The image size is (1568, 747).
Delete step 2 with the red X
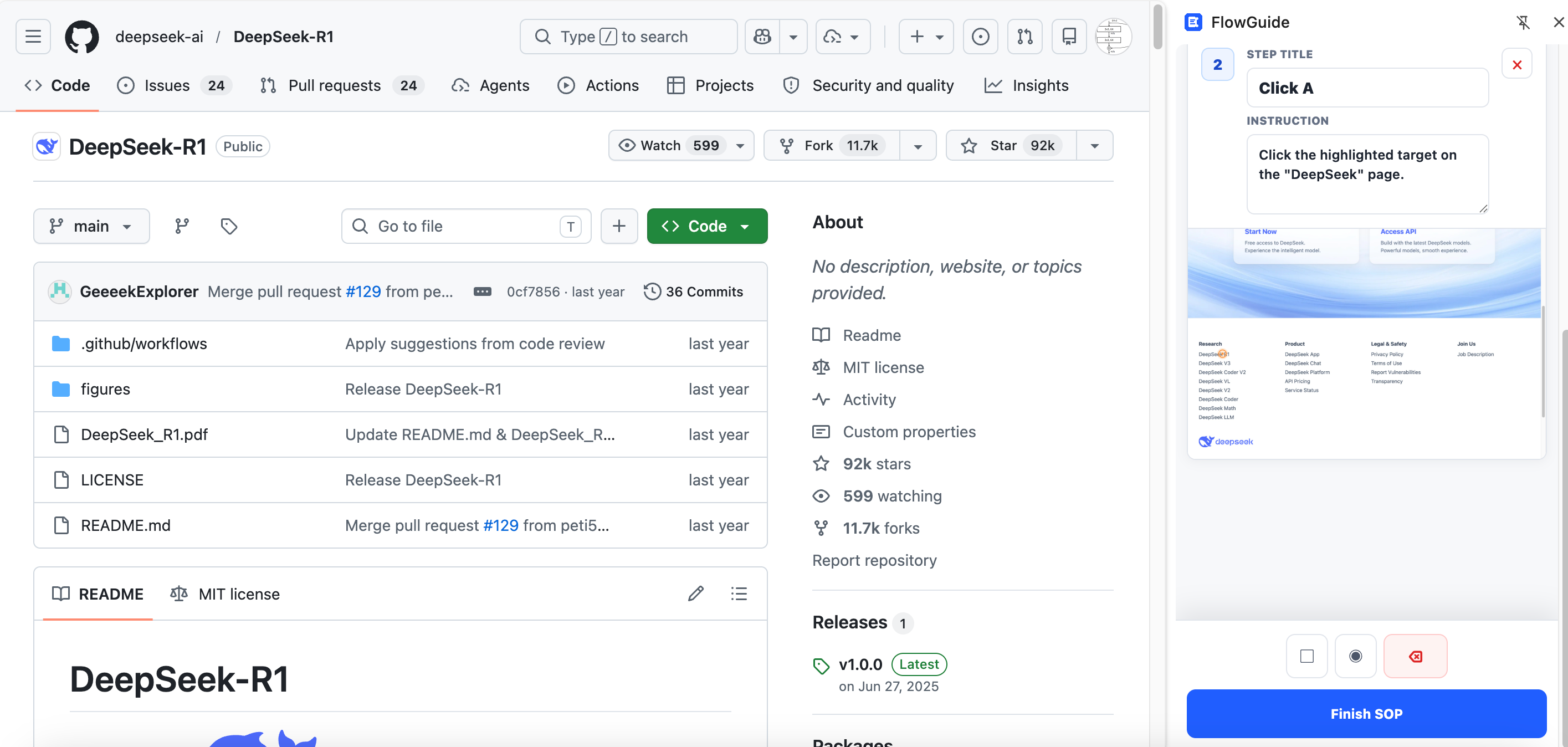(1516, 64)
